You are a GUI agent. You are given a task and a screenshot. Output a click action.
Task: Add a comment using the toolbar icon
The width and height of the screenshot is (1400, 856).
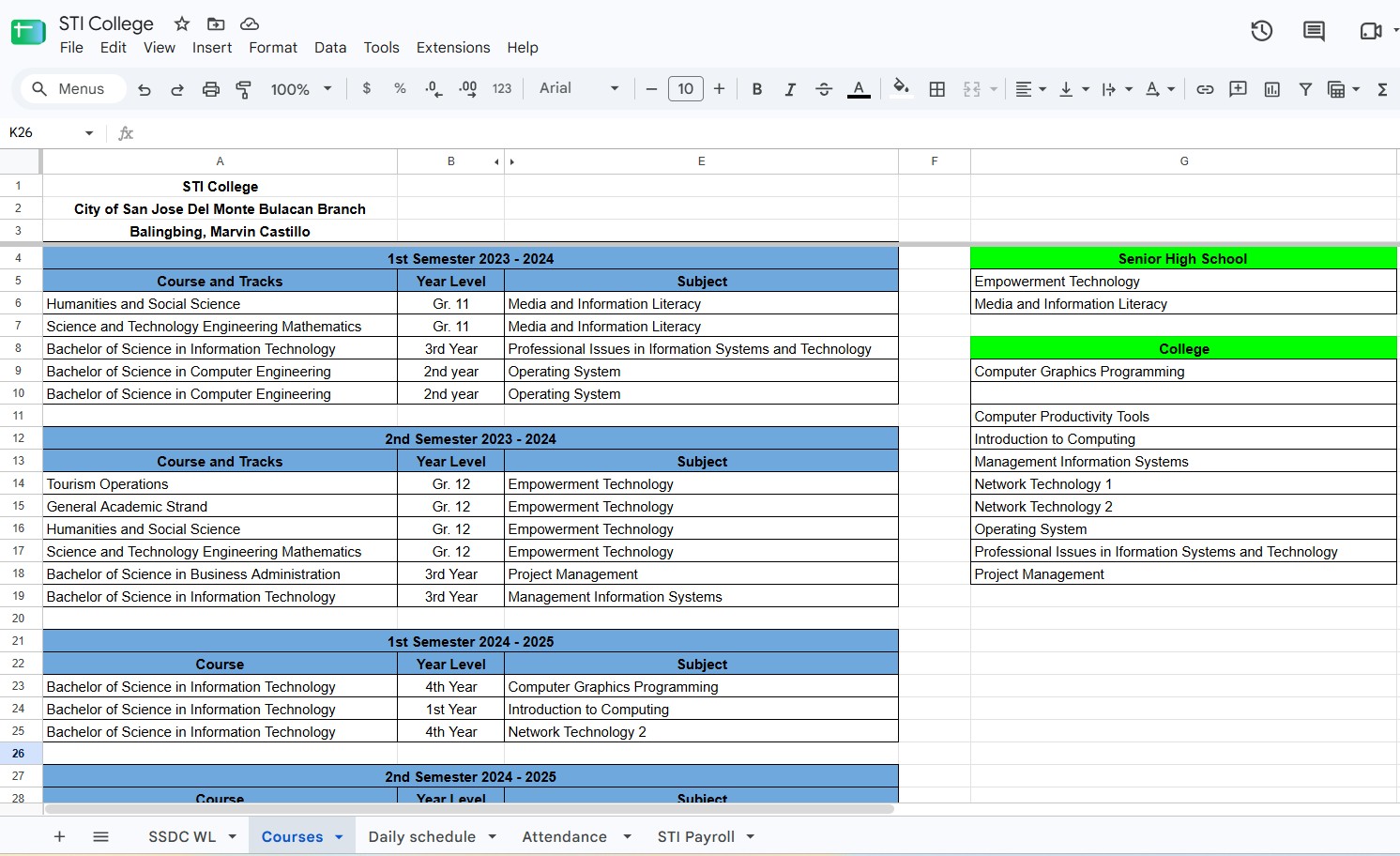pyautogui.click(x=1239, y=89)
